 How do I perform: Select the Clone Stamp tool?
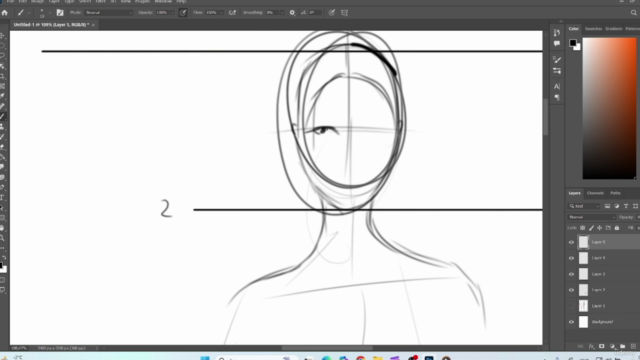[2, 127]
